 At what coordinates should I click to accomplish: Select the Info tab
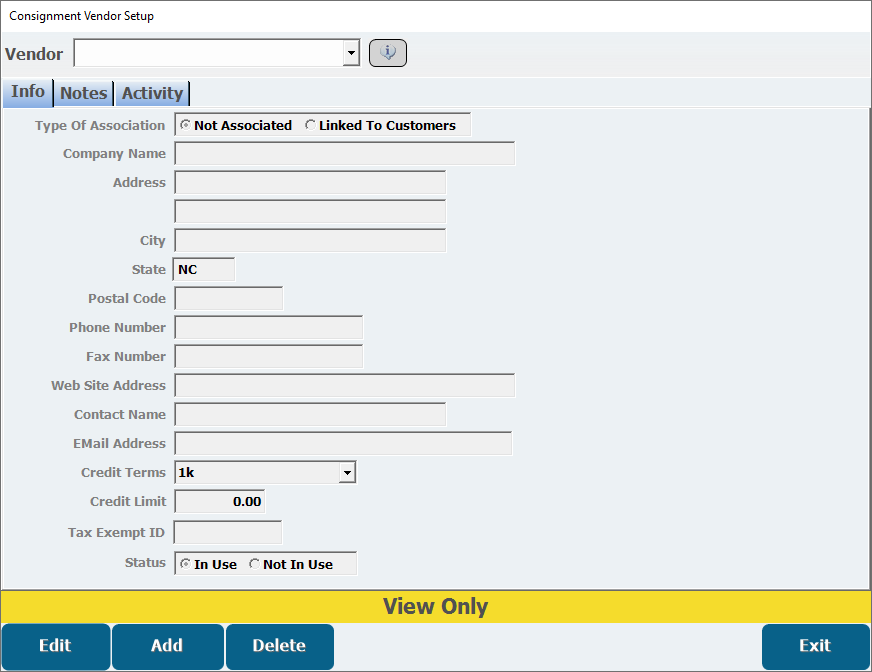pos(28,92)
